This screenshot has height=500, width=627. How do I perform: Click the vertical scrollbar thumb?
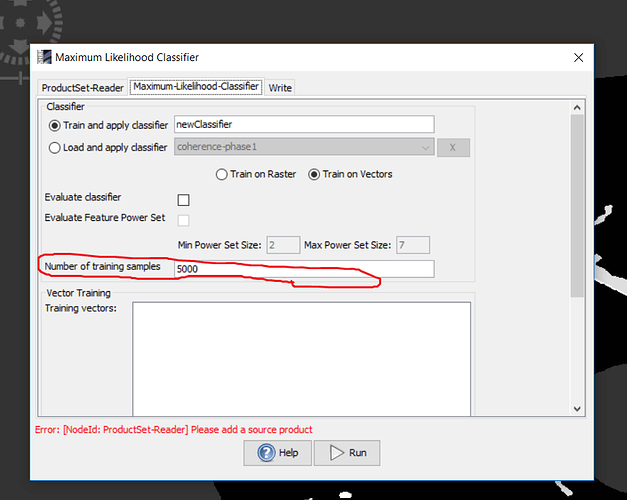click(x=577, y=206)
